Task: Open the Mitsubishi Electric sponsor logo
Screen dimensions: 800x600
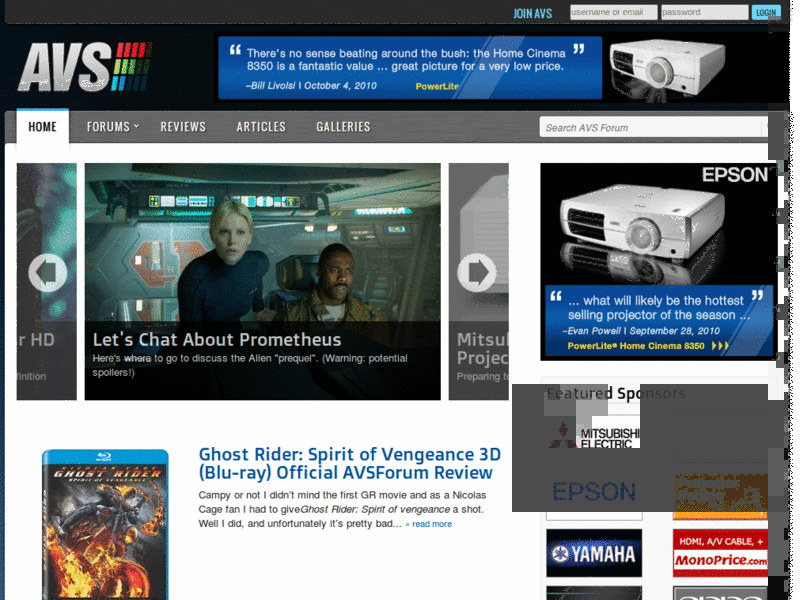Action: (594, 437)
